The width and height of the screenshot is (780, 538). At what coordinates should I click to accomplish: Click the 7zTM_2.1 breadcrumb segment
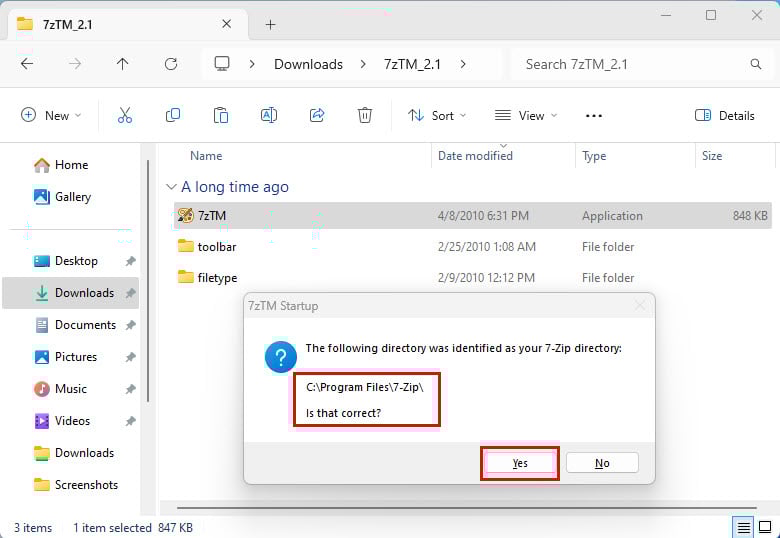(412, 64)
